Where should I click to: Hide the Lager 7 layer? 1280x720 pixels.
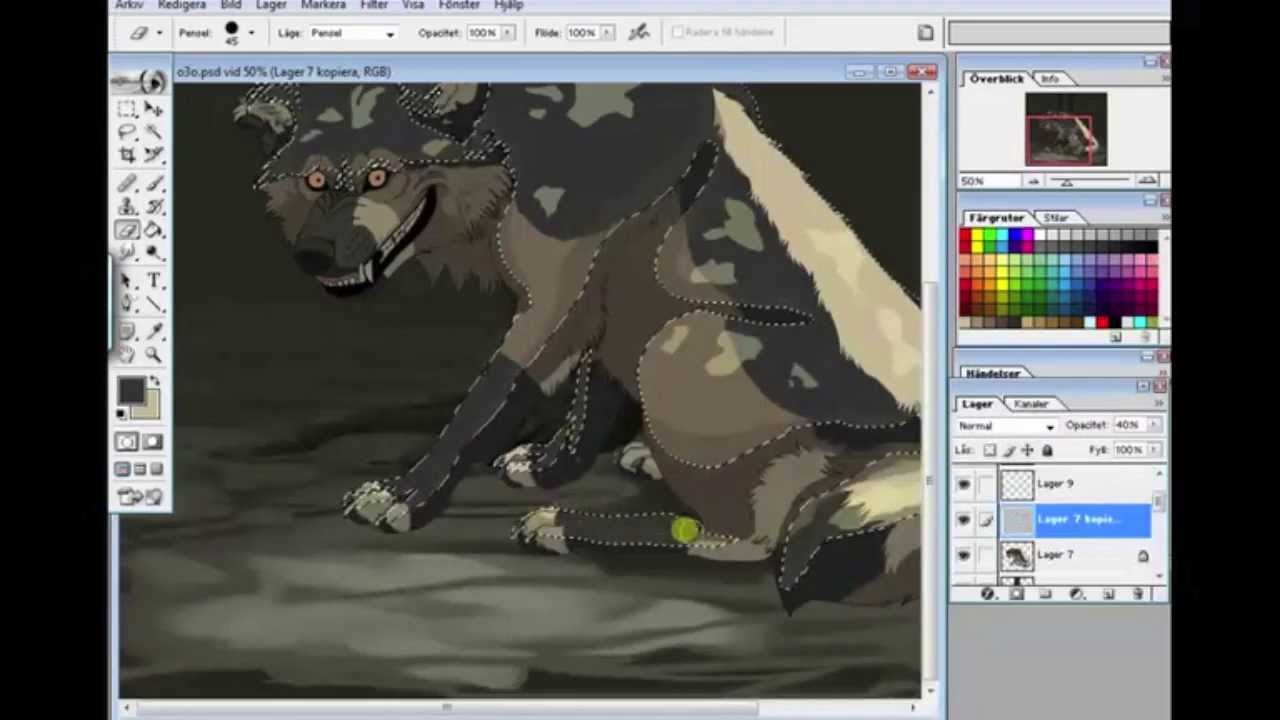[x=964, y=556]
